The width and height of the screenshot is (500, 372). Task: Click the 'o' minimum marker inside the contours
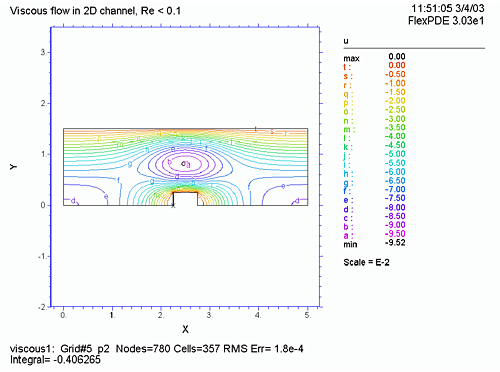pos(183,163)
